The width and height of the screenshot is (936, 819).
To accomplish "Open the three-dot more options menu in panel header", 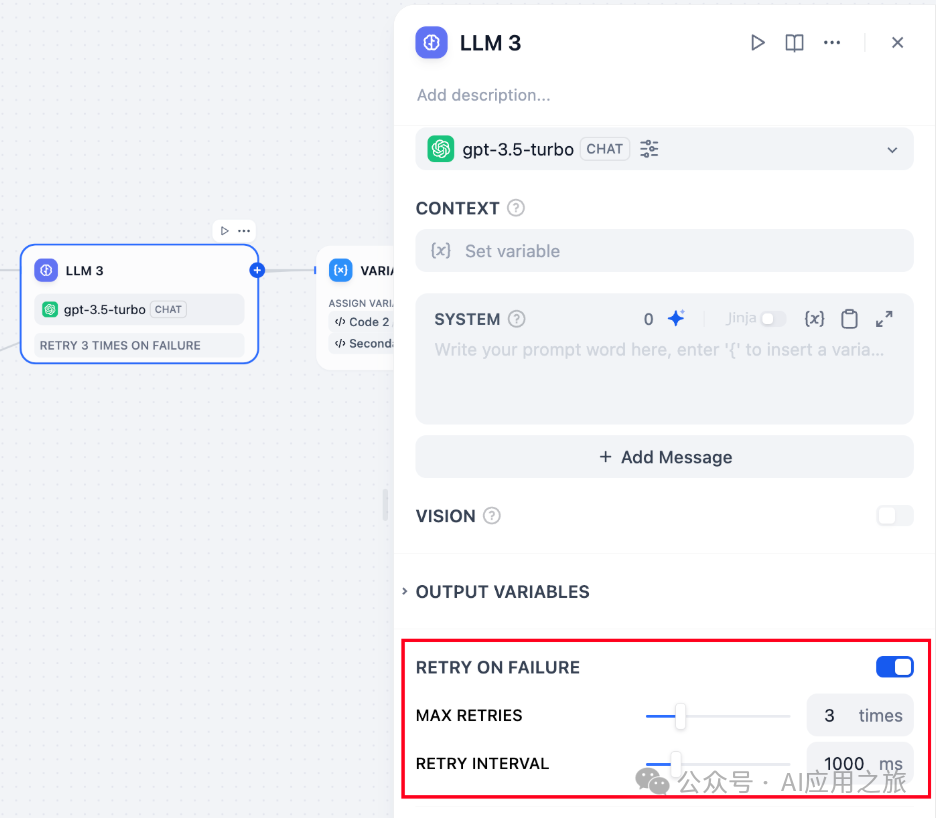I will point(832,43).
